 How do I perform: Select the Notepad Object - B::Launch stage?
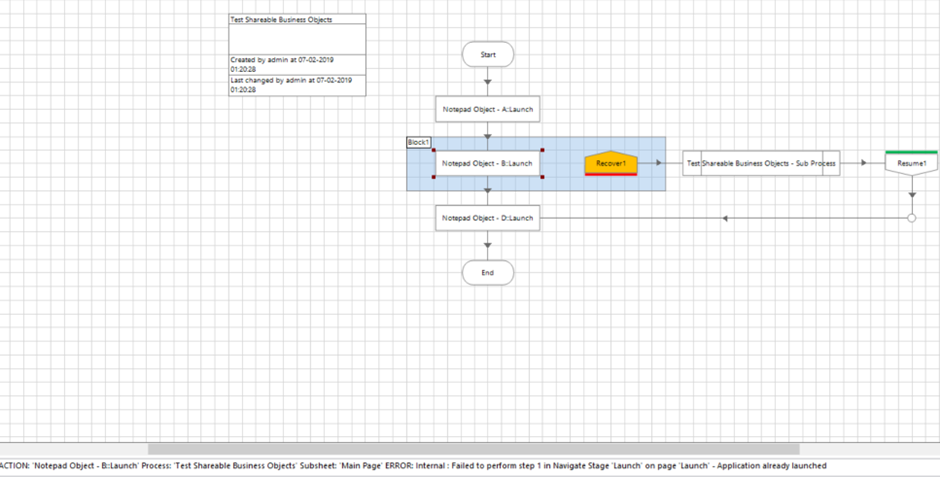pyautogui.click(x=487, y=163)
